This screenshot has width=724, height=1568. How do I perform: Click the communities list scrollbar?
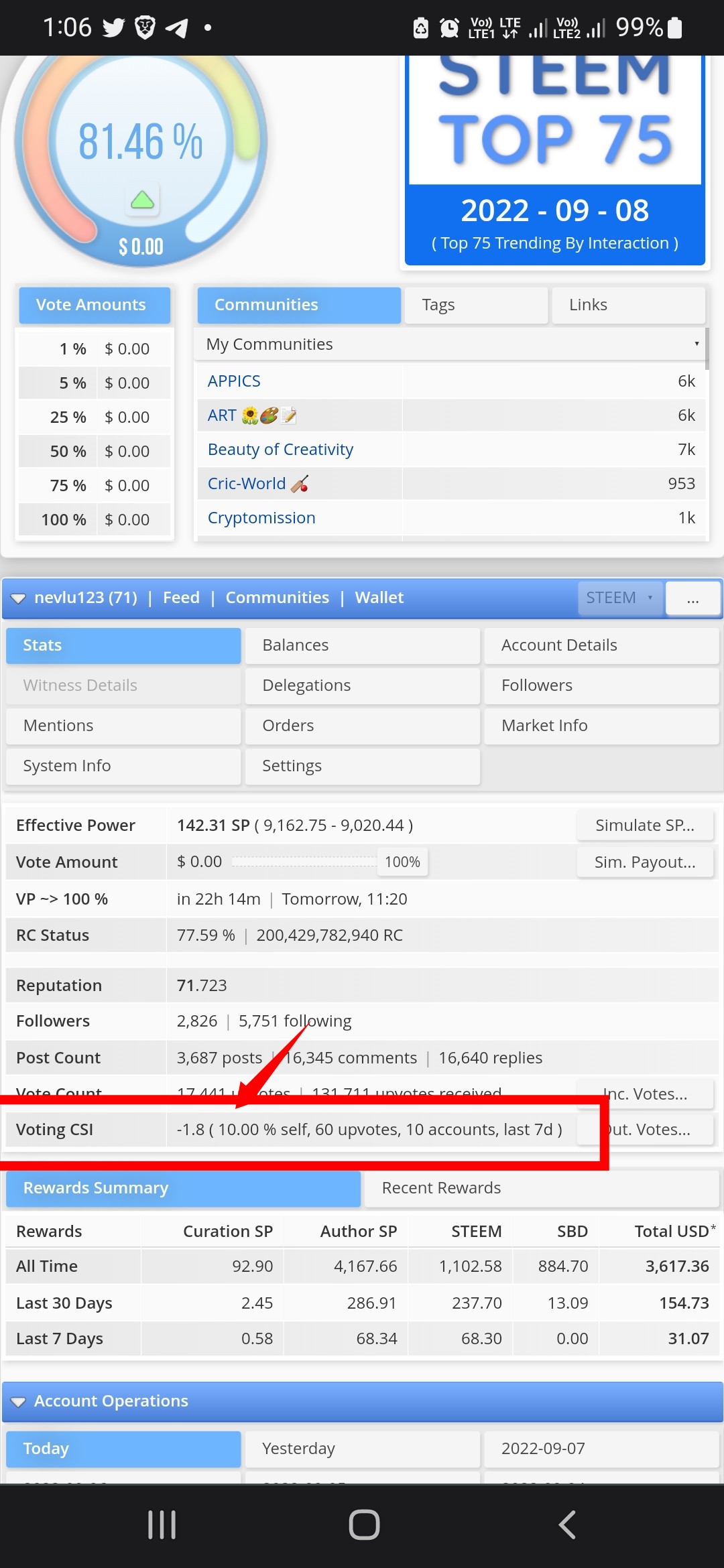707,348
